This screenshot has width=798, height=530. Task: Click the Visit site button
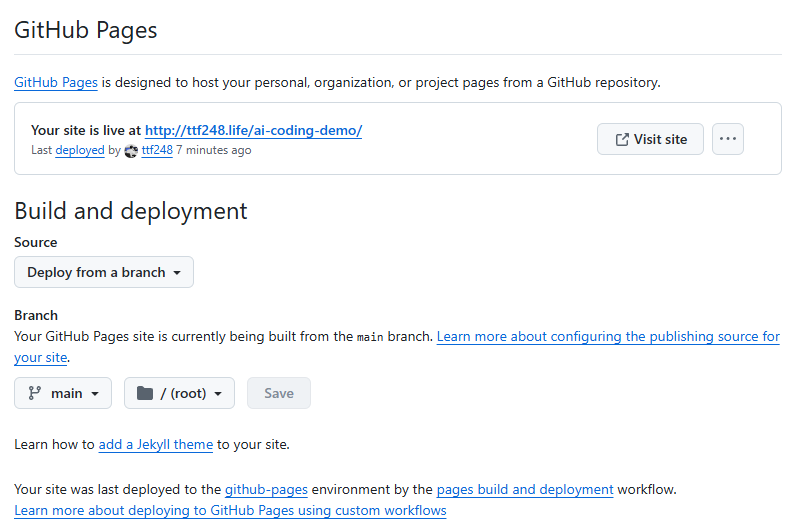click(x=650, y=139)
